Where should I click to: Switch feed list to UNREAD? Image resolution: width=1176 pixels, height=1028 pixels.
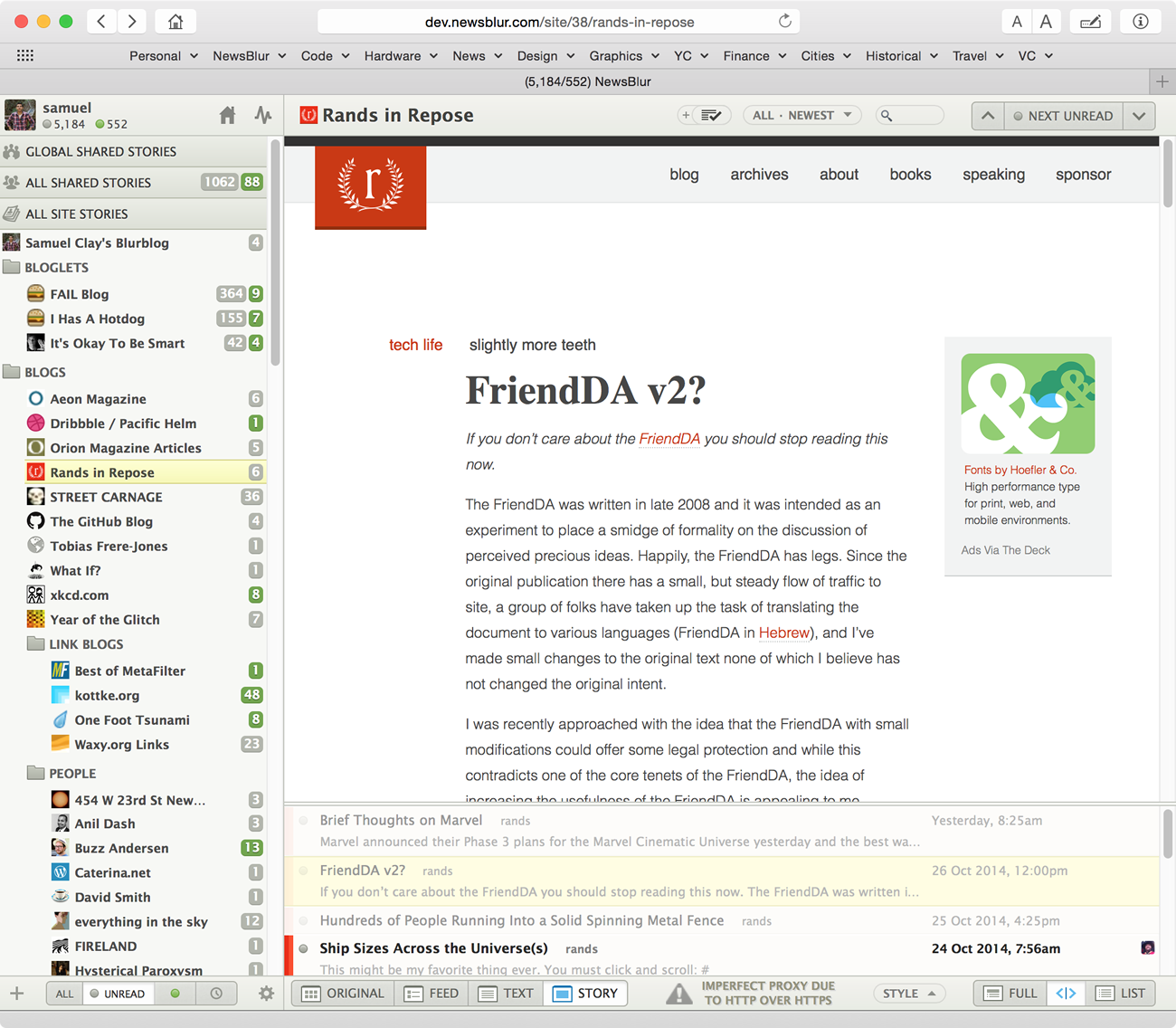[x=117, y=994]
